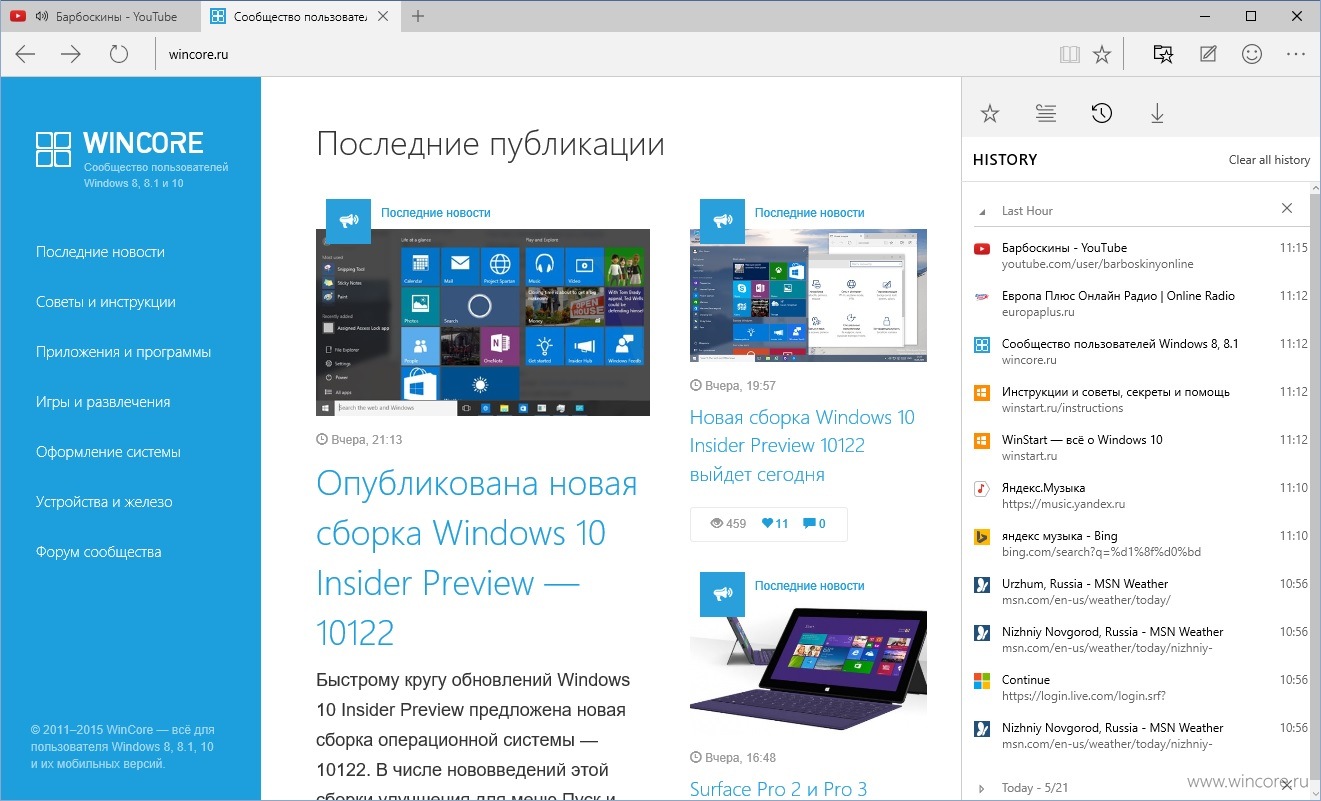Click Windows 10 desktop screenshot thumbnail
1321x801 pixels.
coord(808,295)
